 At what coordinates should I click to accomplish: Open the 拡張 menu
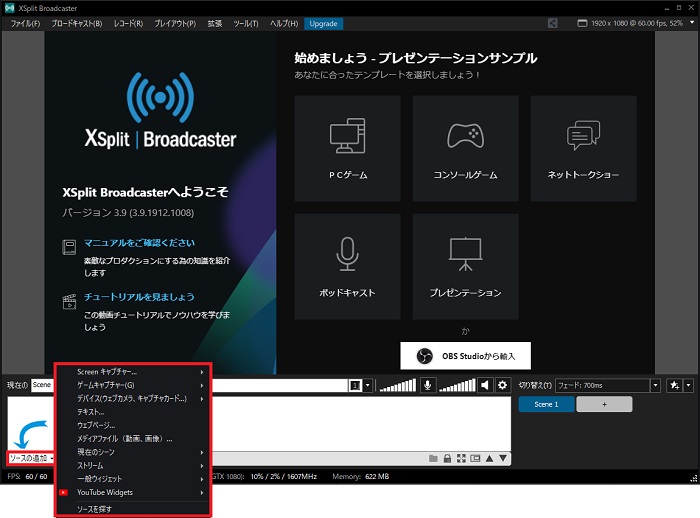coord(215,24)
